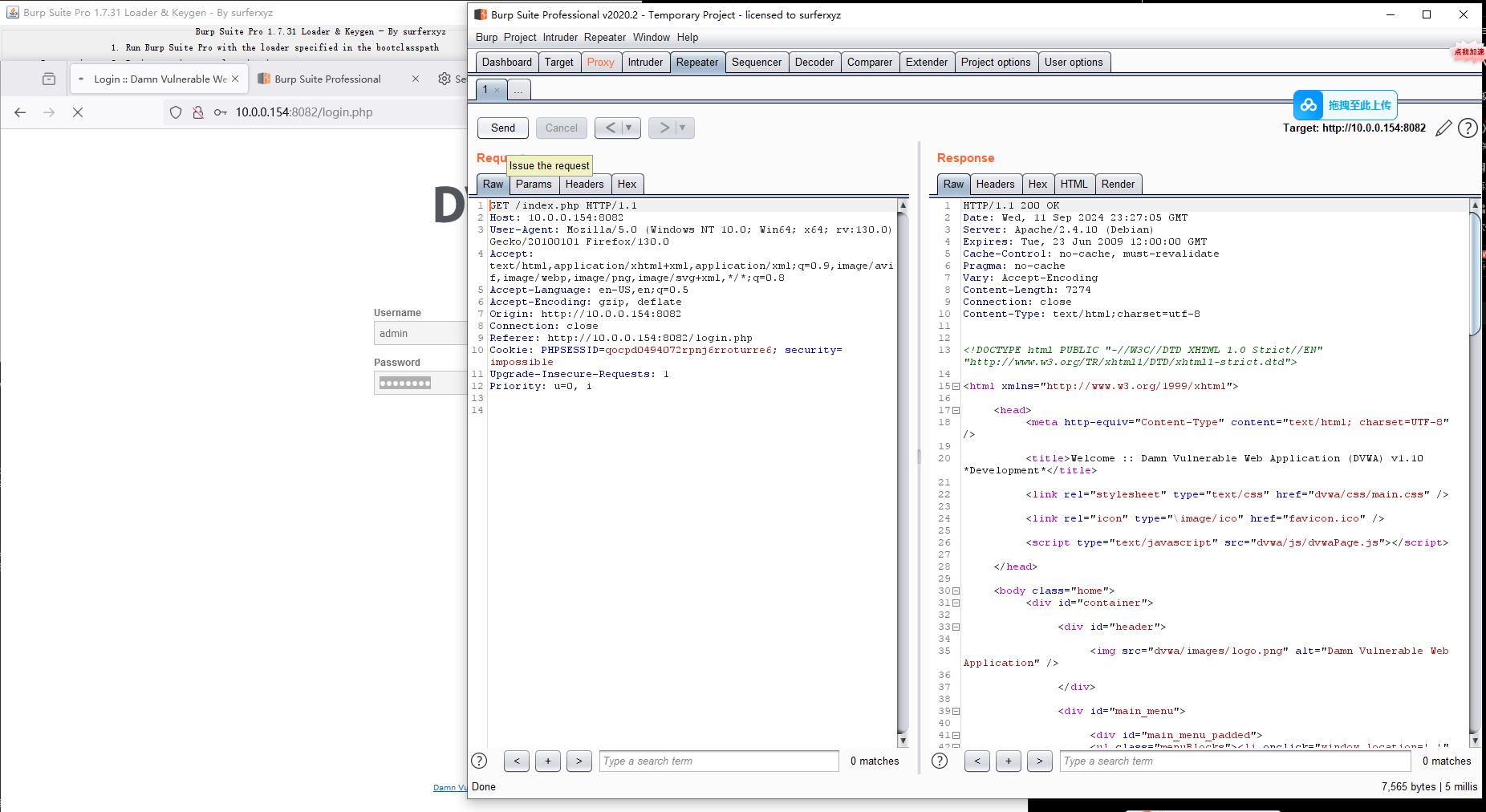
Task: Collapse the html element at line 15
Action: coord(956,387)
